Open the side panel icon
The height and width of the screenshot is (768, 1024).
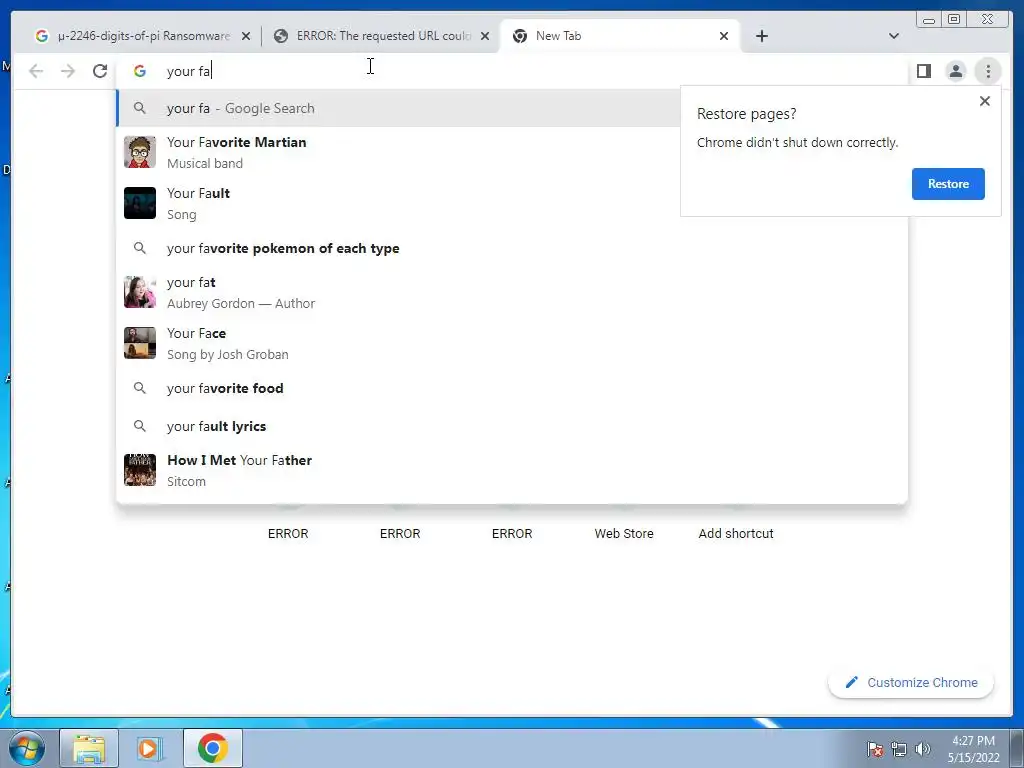click(x=923, y=71)
